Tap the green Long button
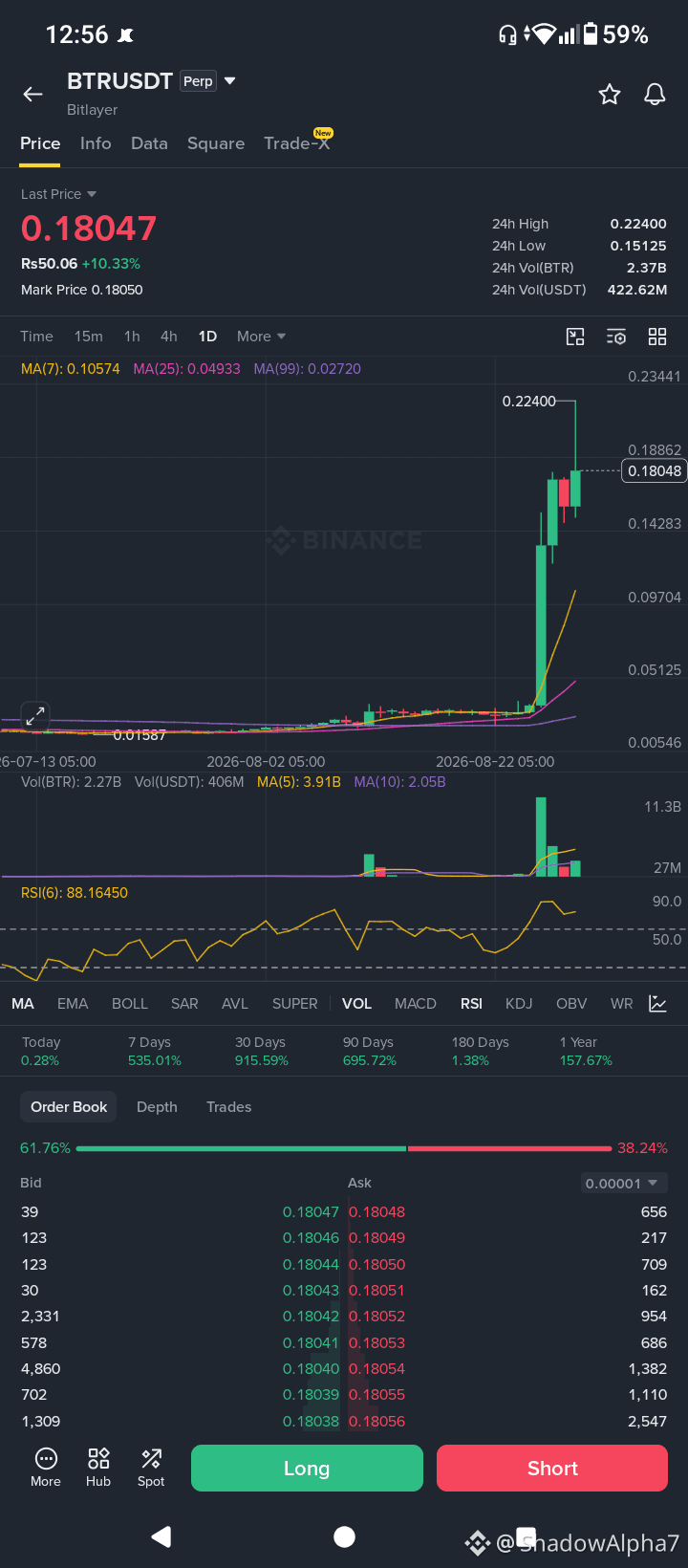Screen dimensions: 688x1568 pos(307,1468)
